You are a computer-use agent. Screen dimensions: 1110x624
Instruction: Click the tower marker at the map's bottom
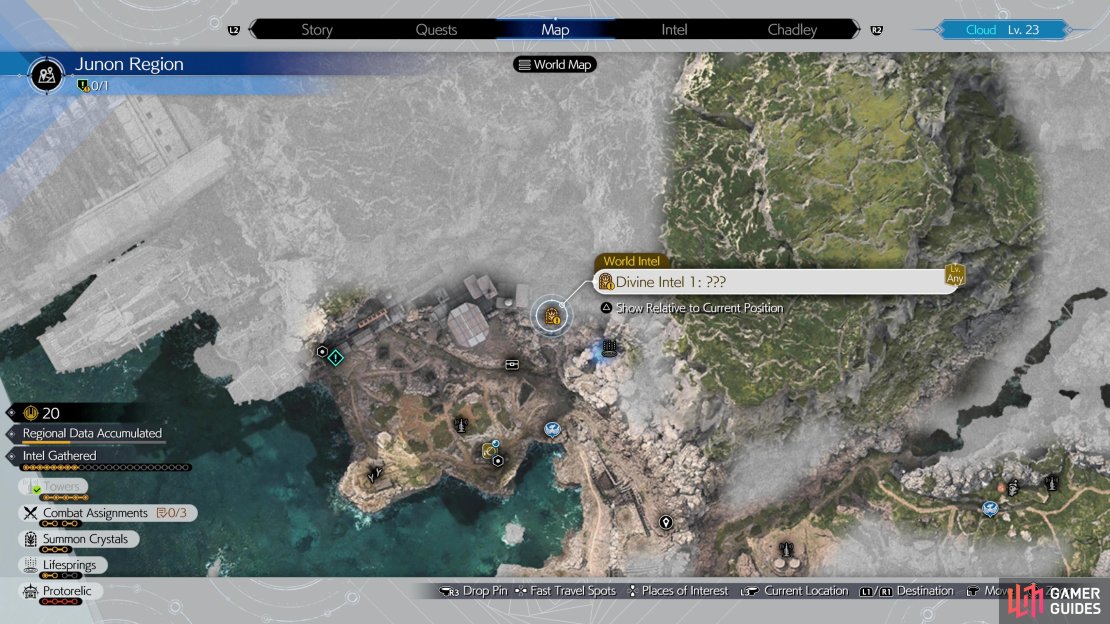point(786,549)
